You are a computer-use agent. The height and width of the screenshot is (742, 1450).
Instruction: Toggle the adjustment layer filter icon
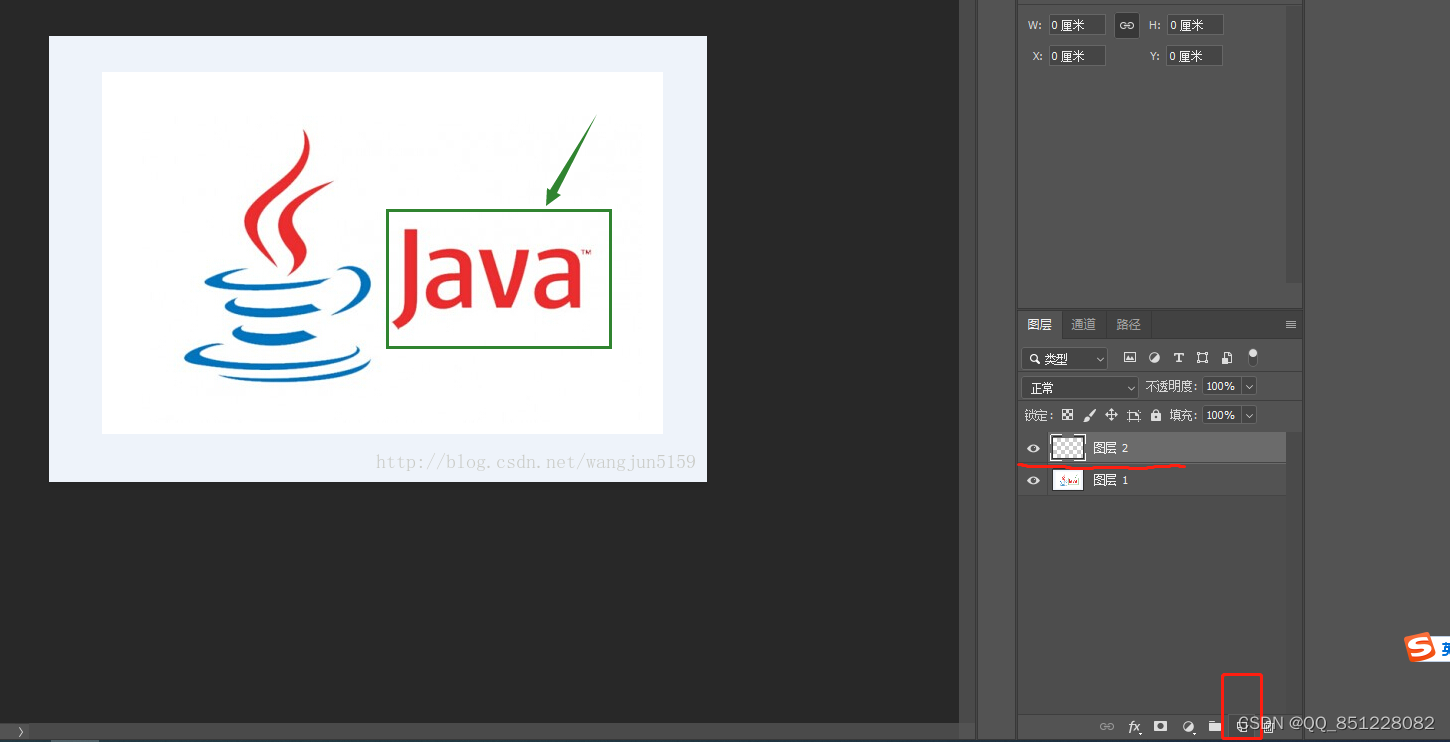(1154, 358)
